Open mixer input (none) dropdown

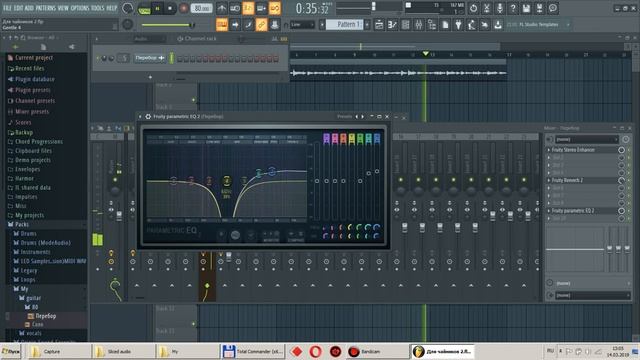point(587,140)
